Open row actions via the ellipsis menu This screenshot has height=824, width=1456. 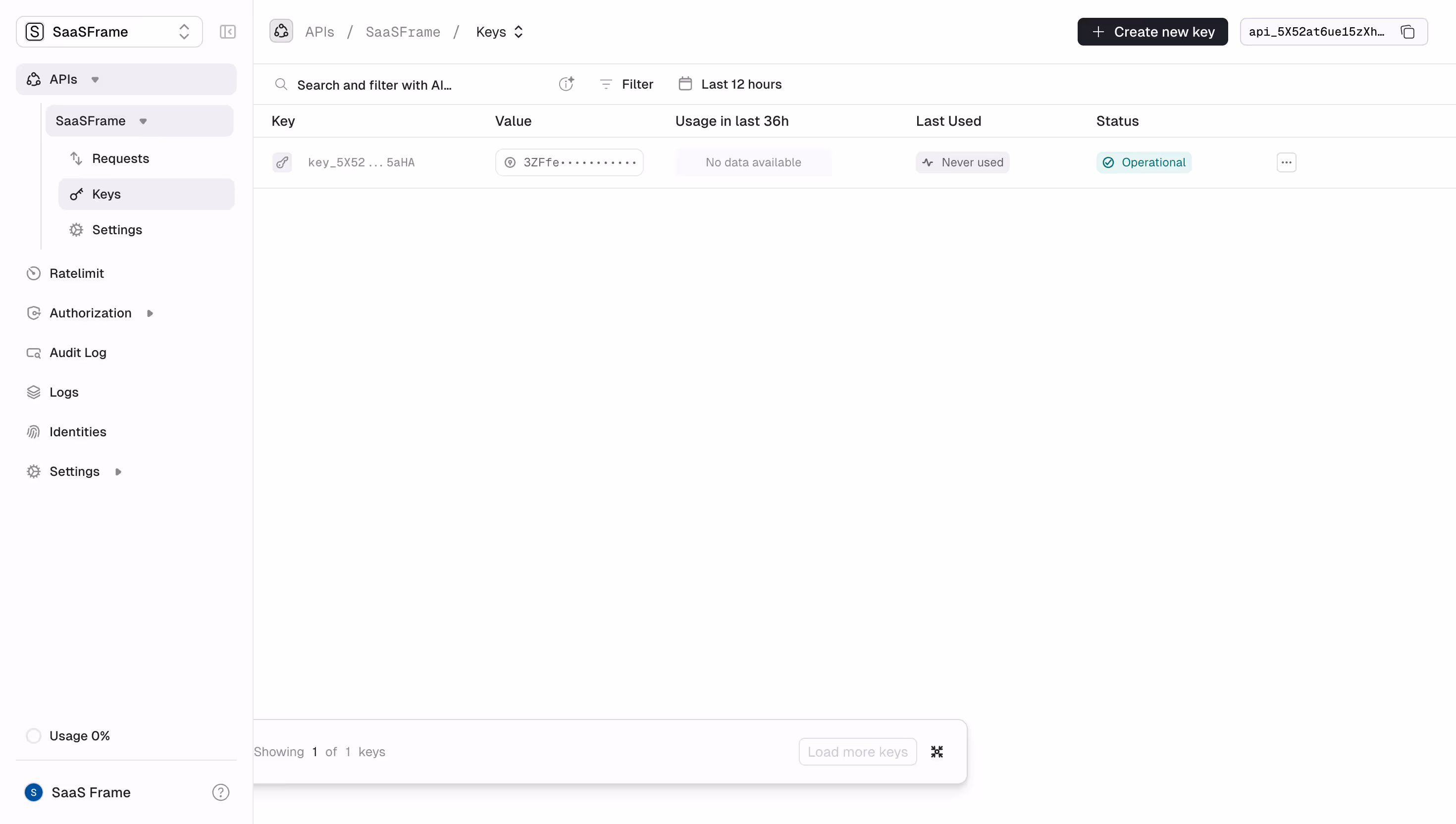(x=1286, y=162)
